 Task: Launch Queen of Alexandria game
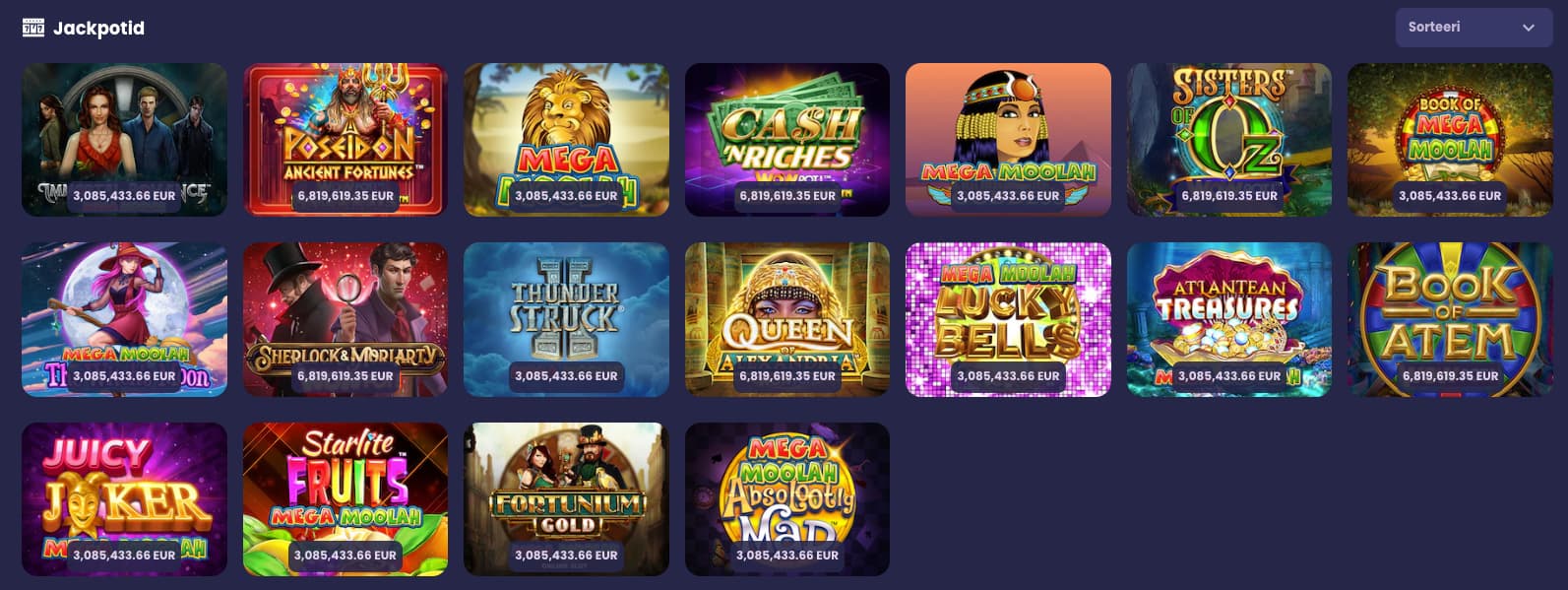[x=787, y=319]
